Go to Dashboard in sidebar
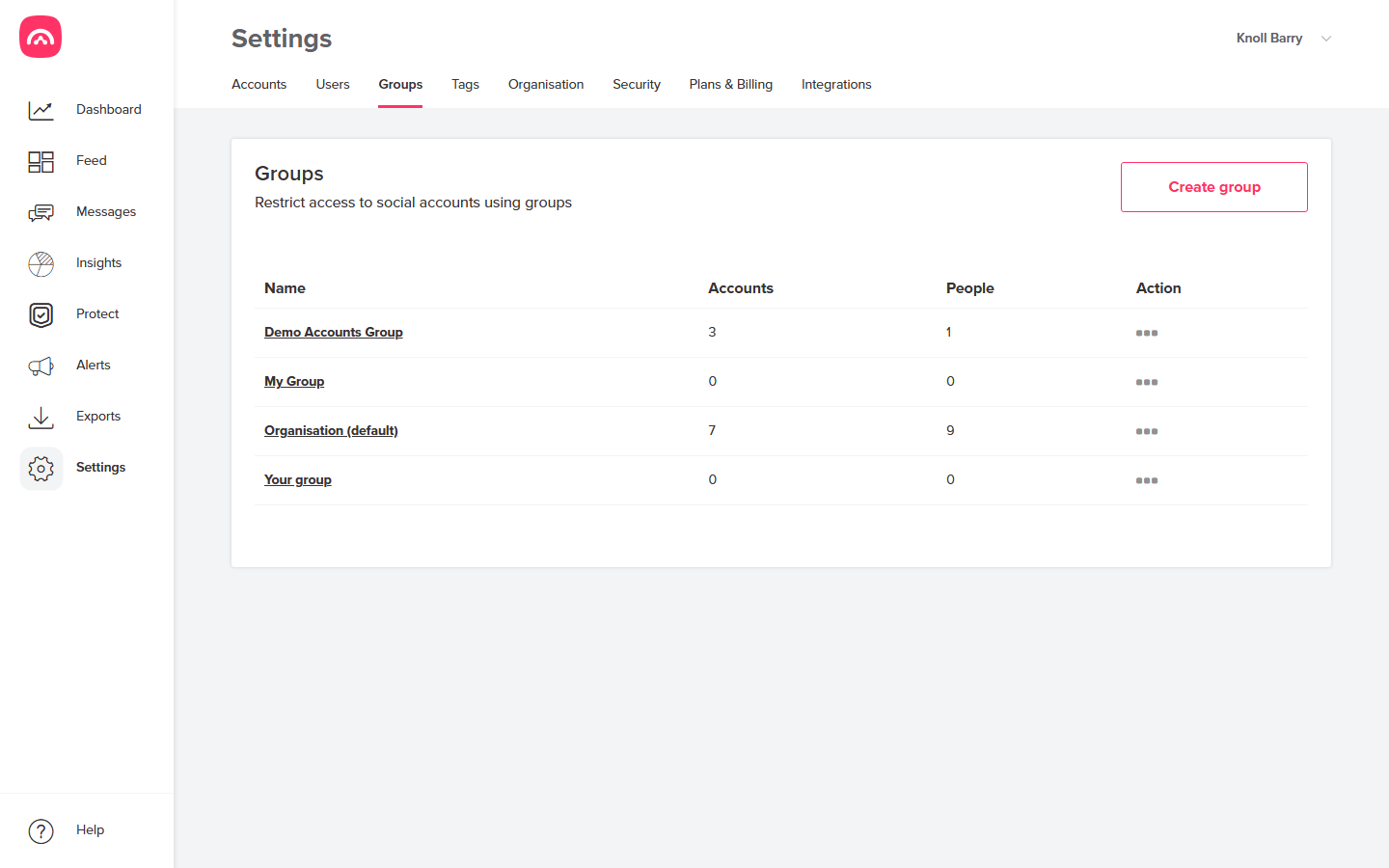The image size is (1389, 868). (109, 109)
